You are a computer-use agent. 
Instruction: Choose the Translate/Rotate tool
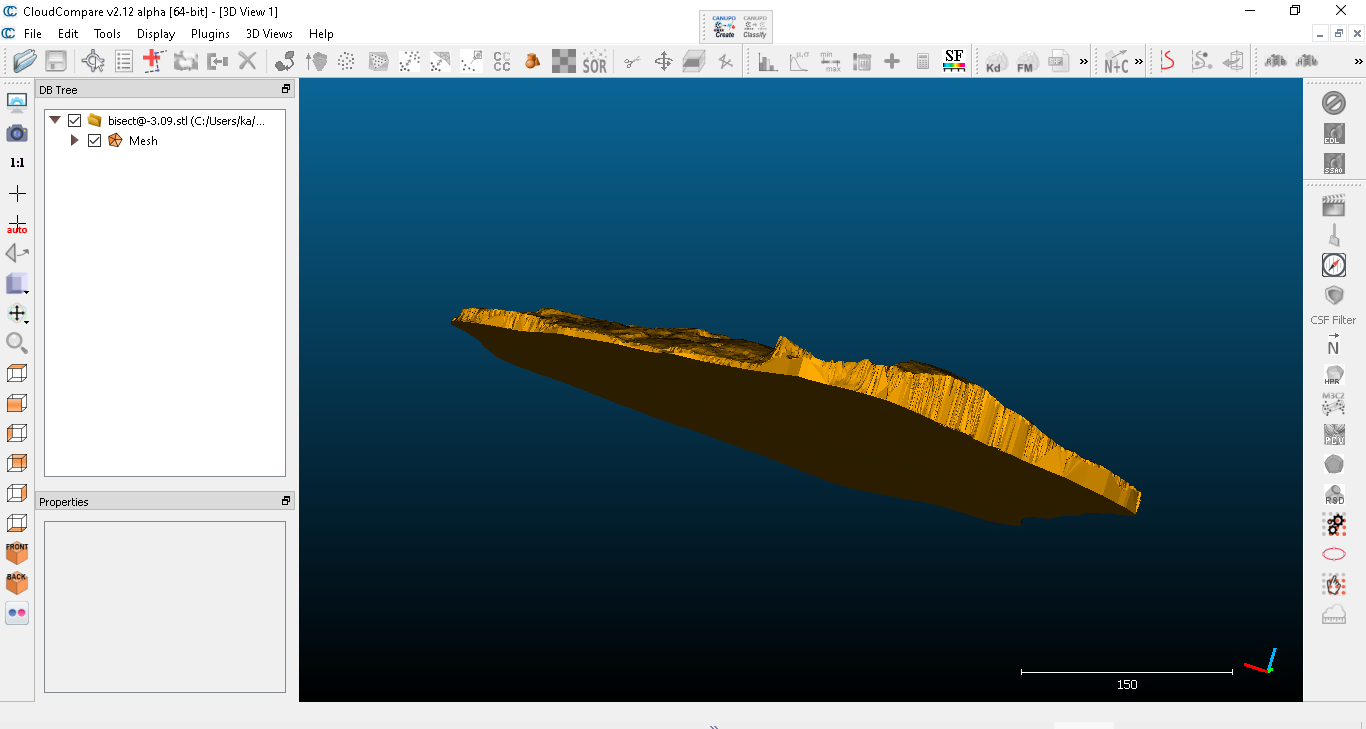663,62
